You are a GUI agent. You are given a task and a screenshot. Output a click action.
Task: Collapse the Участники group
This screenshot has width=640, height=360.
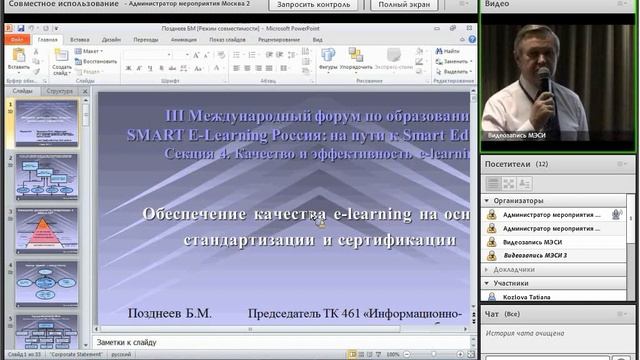tap(487, 283)
